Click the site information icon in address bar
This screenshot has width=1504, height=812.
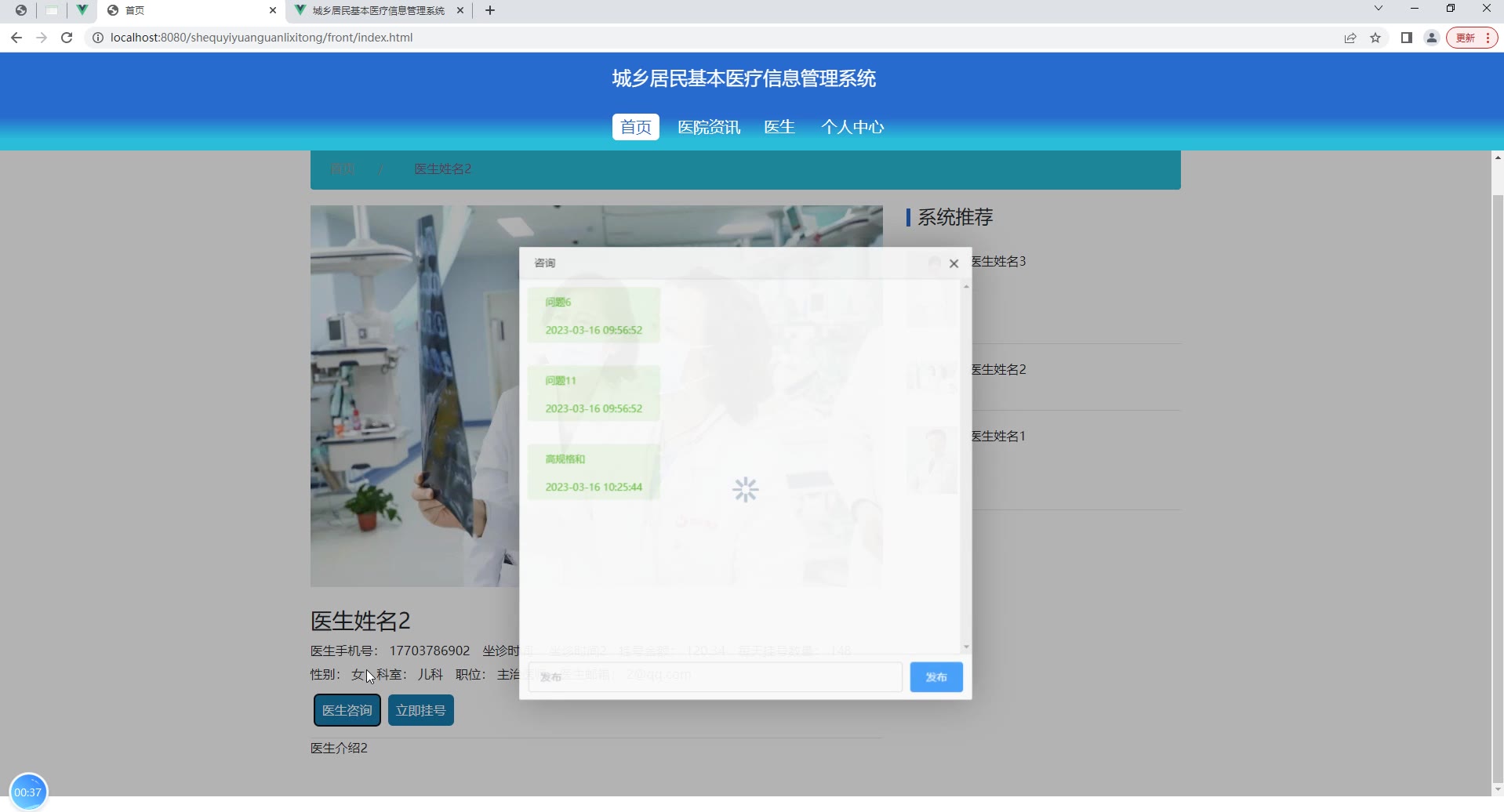tap(98, 38)
